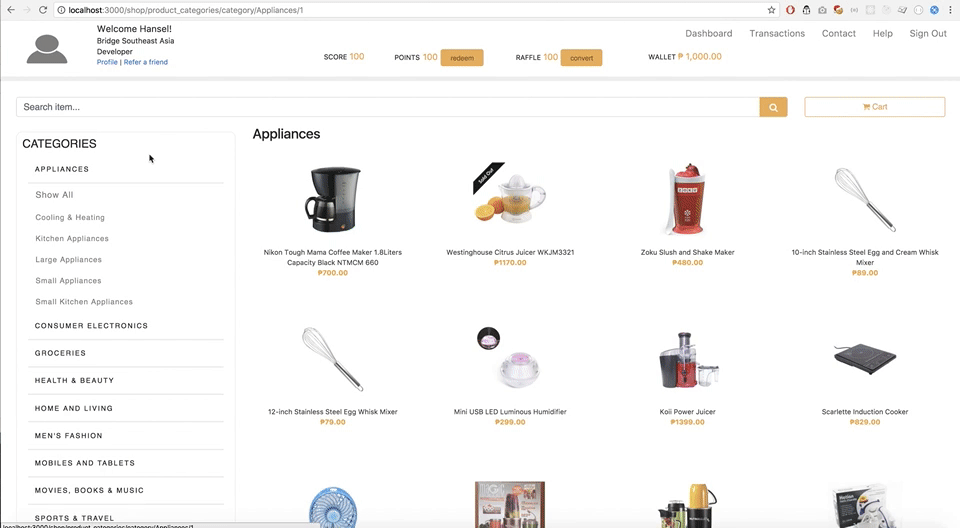The image size is (960, 528).
Task: Collapse the Appliances category
Action: click(x=62, y=169)
